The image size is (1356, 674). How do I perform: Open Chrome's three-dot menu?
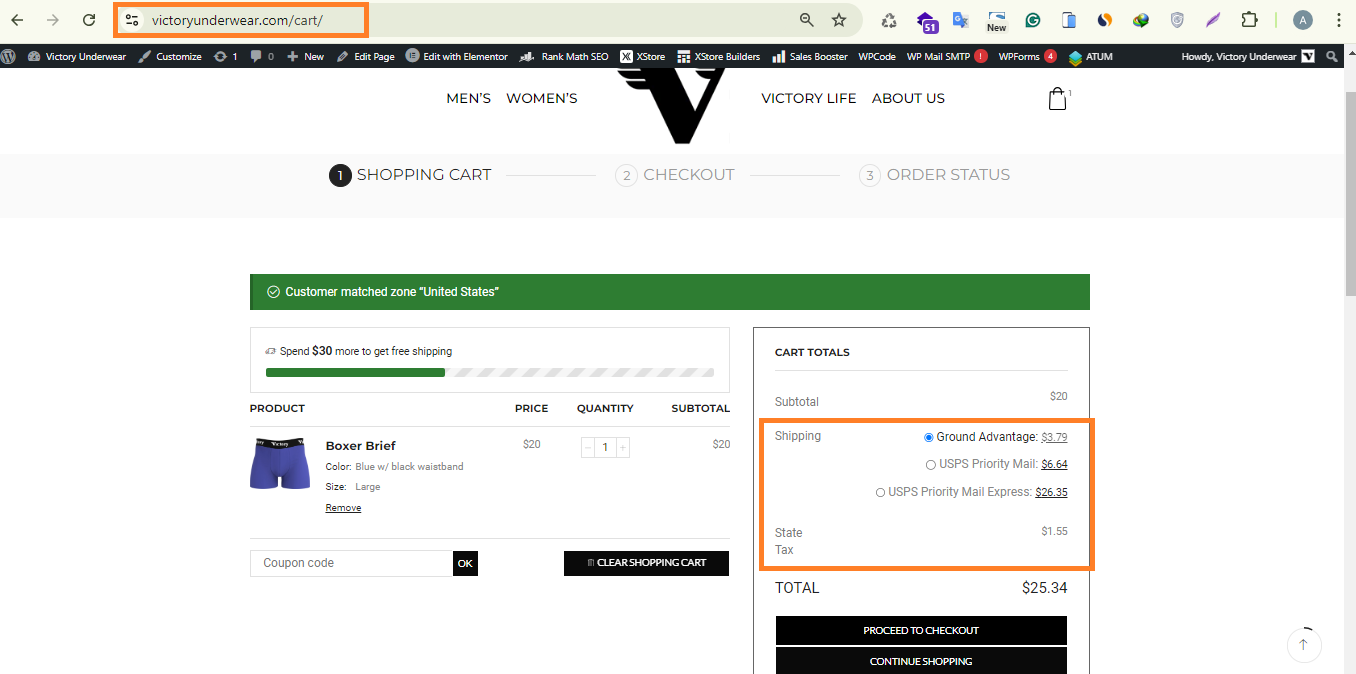pos(1338,20)
